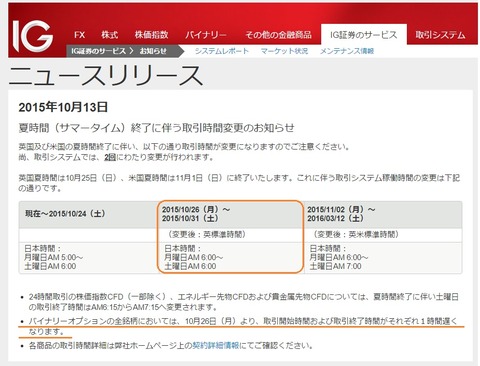
Task: Click the IG logo
Action: click(33, 36)
